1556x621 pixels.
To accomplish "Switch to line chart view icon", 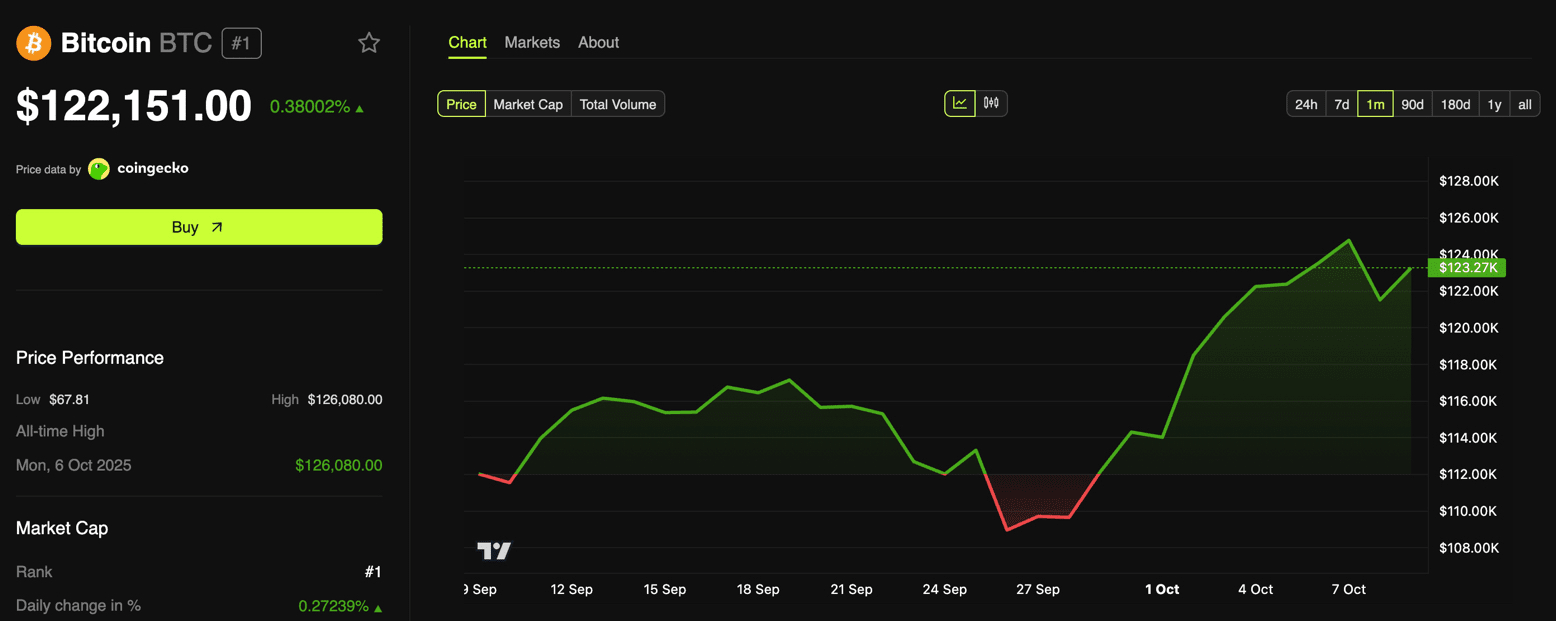I will [x=960, y=103].
